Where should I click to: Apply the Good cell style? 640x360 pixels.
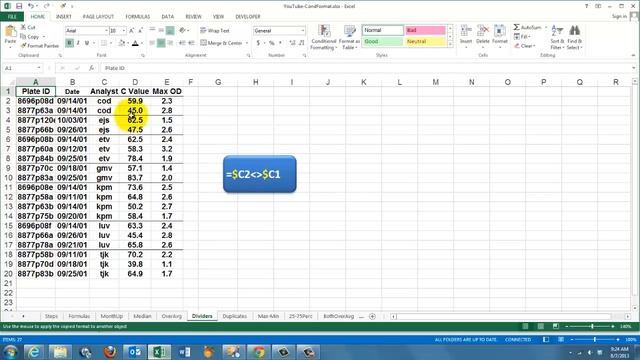(382, 42)
